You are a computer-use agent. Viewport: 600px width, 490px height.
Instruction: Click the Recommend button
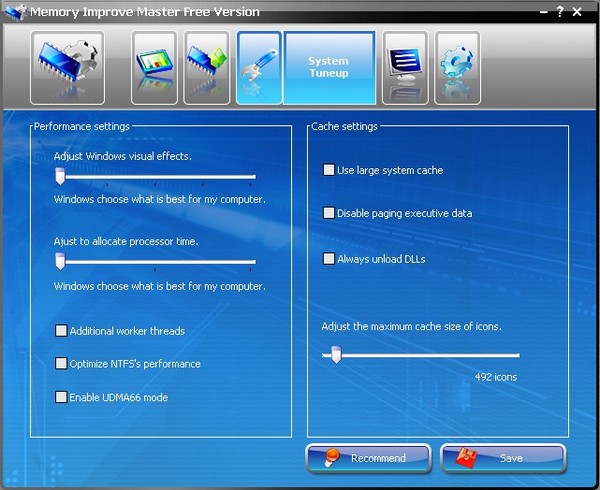point(366,458)
